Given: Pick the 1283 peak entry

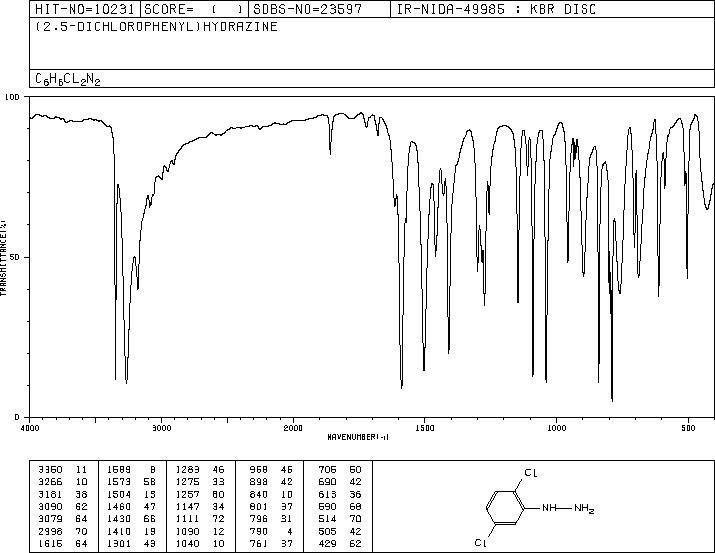Looking at the screenshot, I should coord(200,469).
